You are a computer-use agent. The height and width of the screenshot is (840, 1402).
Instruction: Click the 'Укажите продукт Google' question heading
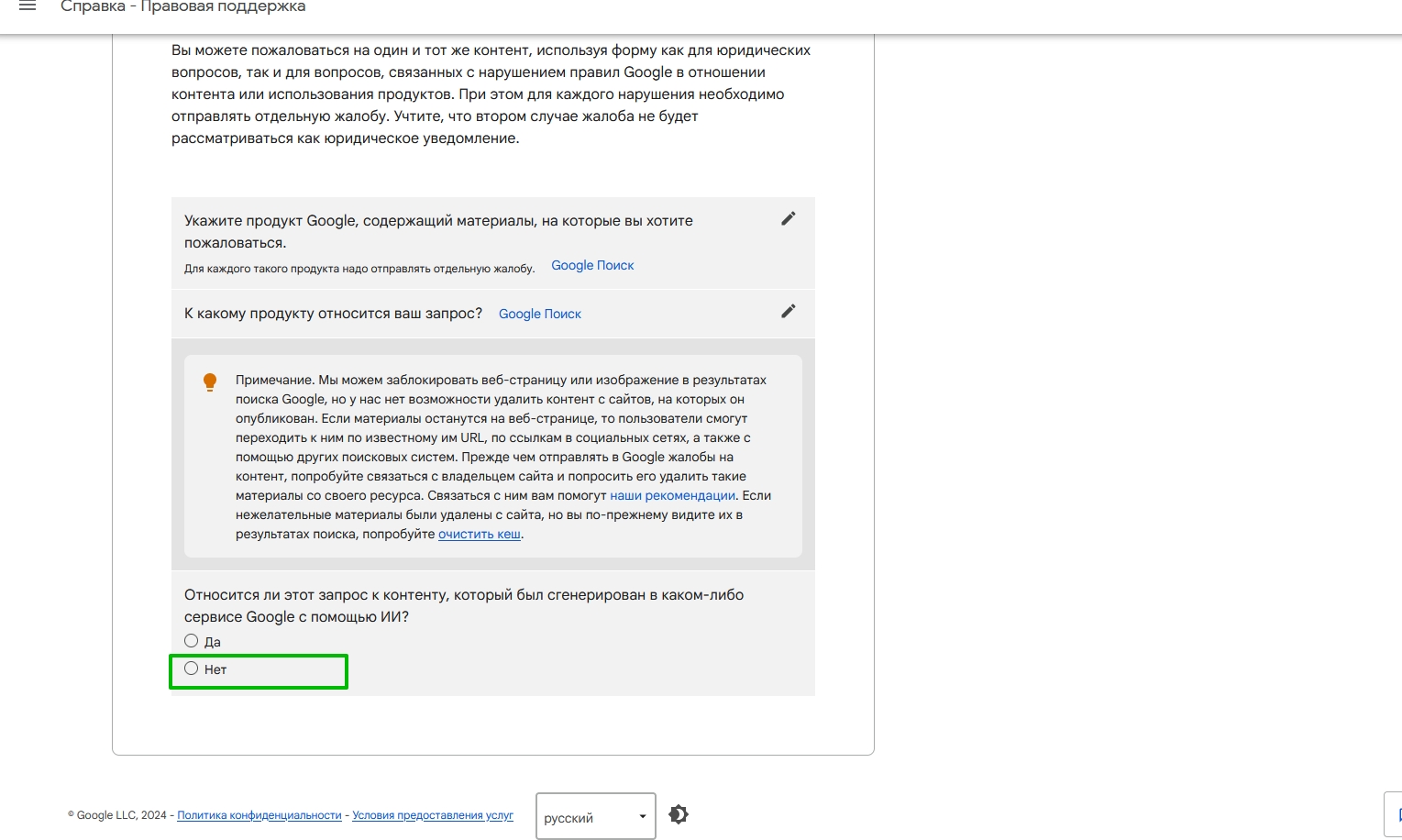438,231
